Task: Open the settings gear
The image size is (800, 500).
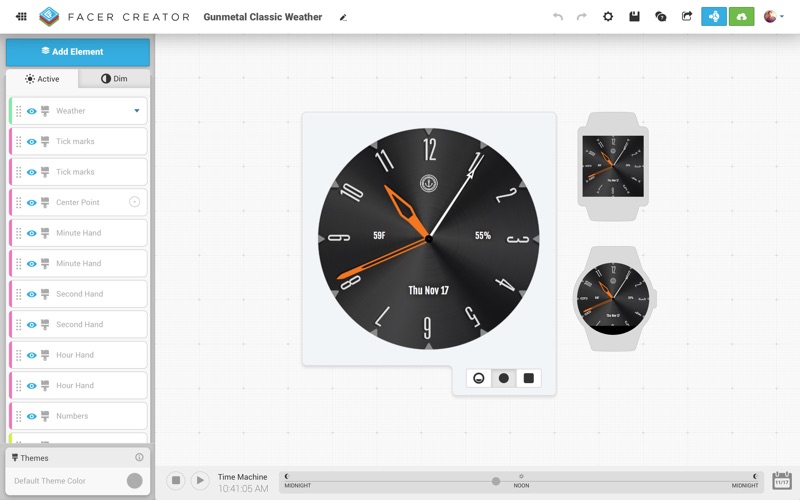Action: (x=608, y=17)
